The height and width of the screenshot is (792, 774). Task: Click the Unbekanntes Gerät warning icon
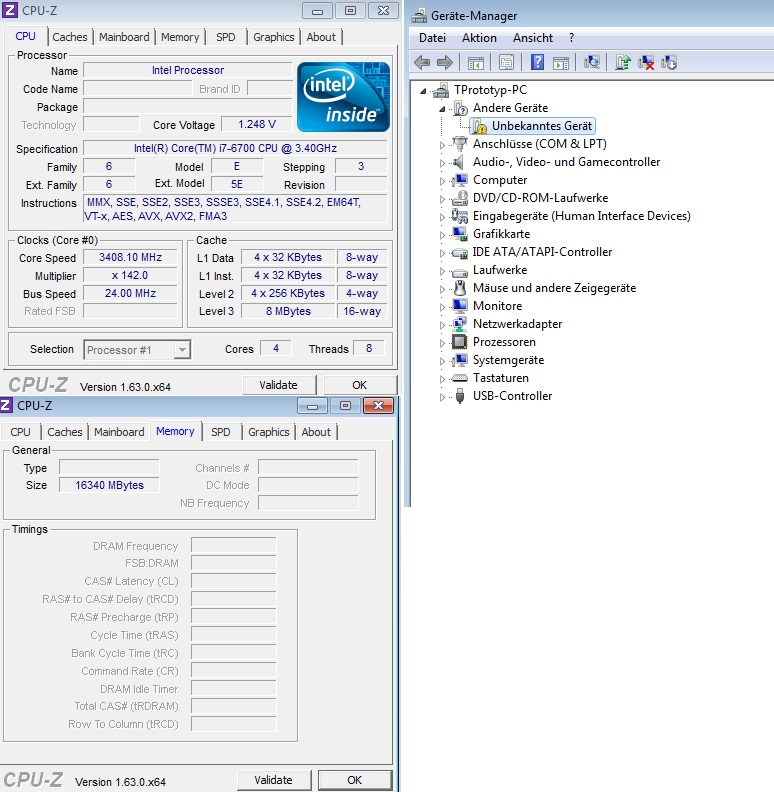point(479,126)
